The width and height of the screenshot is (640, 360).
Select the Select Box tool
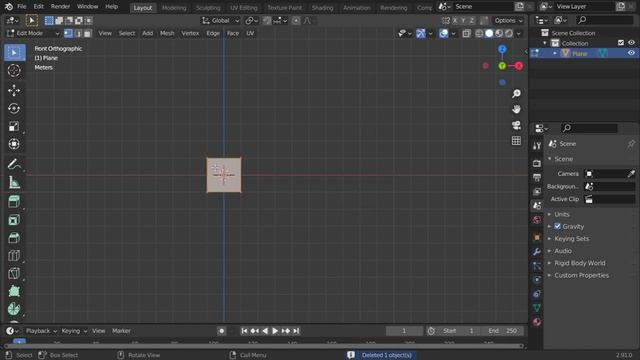[x=14, y=53]
